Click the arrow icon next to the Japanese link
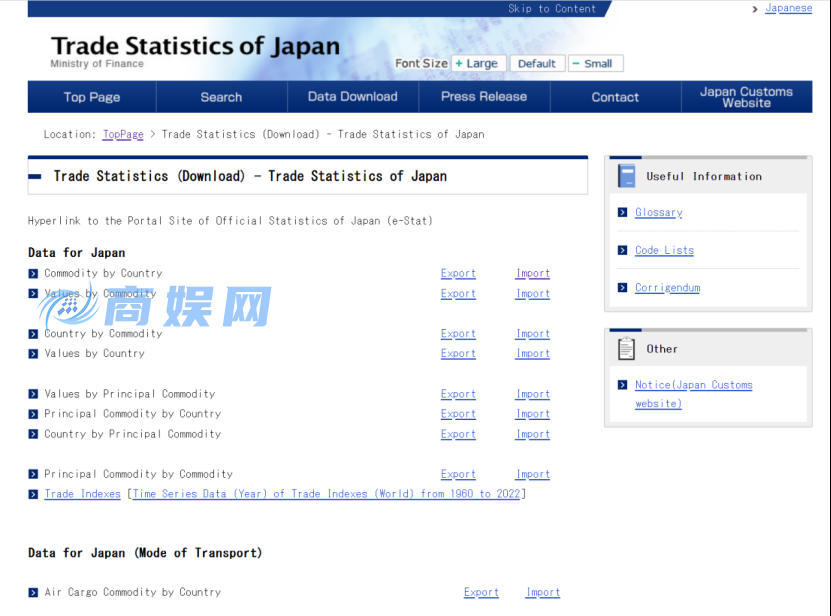This screenshot has width=831, height=616. tap(755, 8)
